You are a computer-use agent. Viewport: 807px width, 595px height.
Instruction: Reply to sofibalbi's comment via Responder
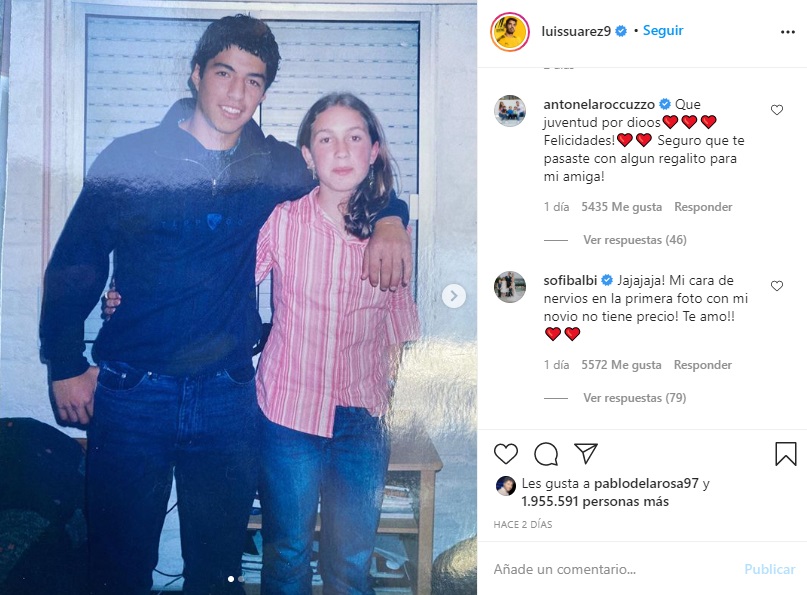(x=703, y=365)
